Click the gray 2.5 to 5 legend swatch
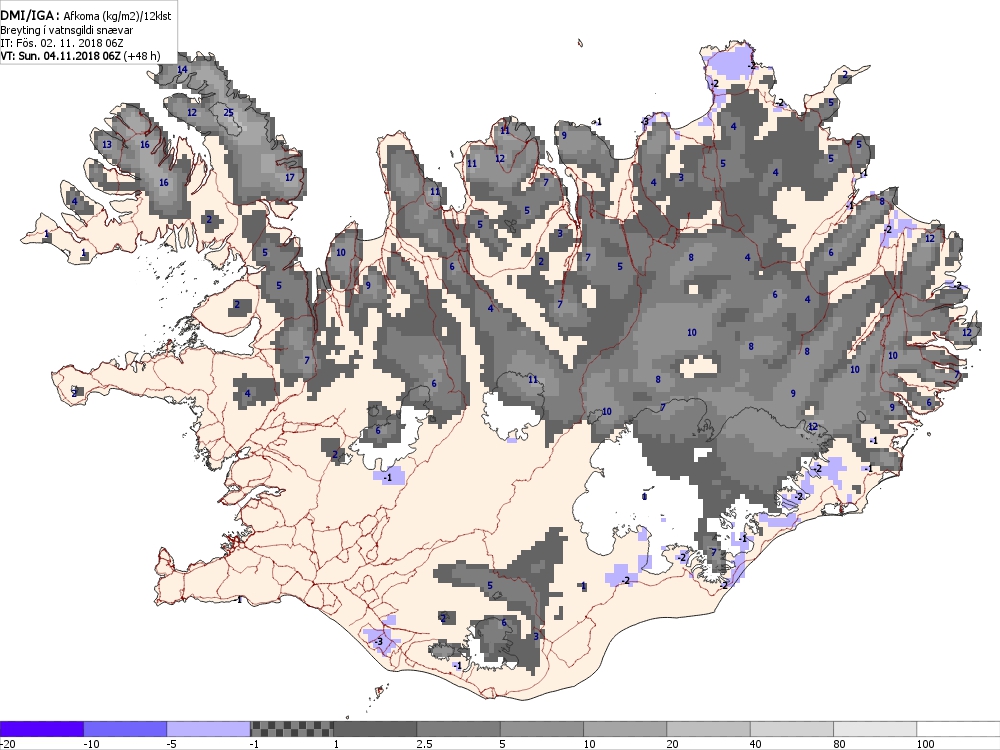 tap(459, 729)
